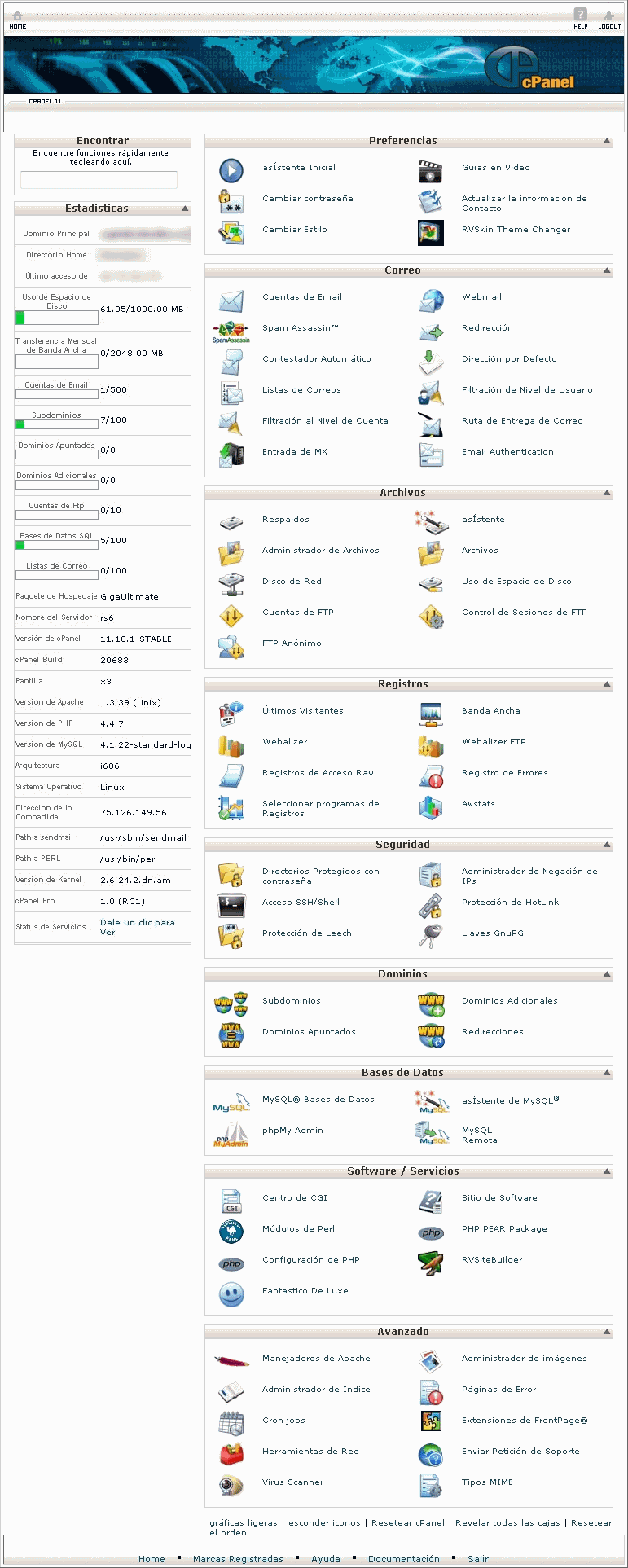Click the Virus Scanner icon
The image size is (628, 1568).
231,1486
